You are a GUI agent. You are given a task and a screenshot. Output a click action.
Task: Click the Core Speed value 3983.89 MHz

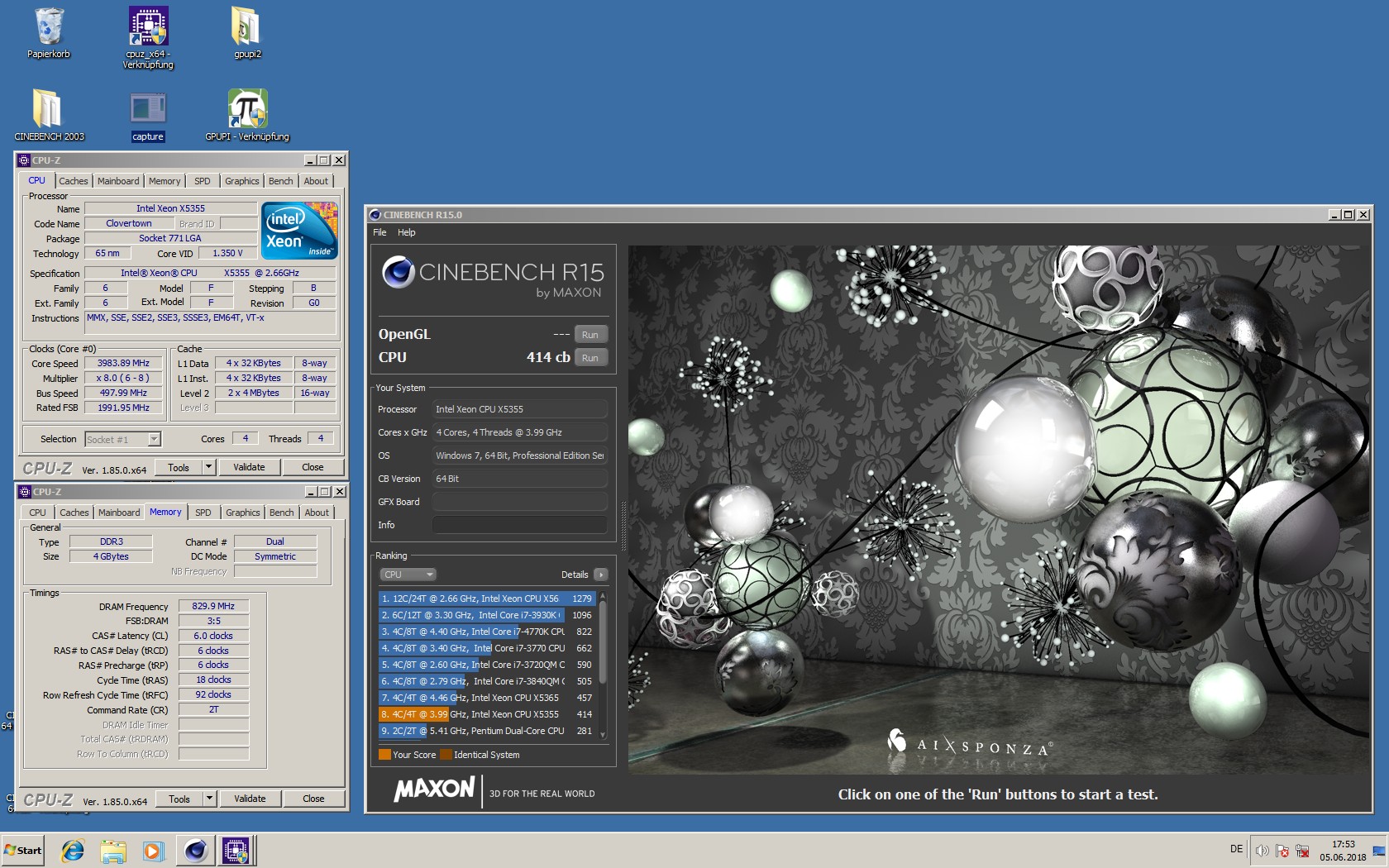123,363
